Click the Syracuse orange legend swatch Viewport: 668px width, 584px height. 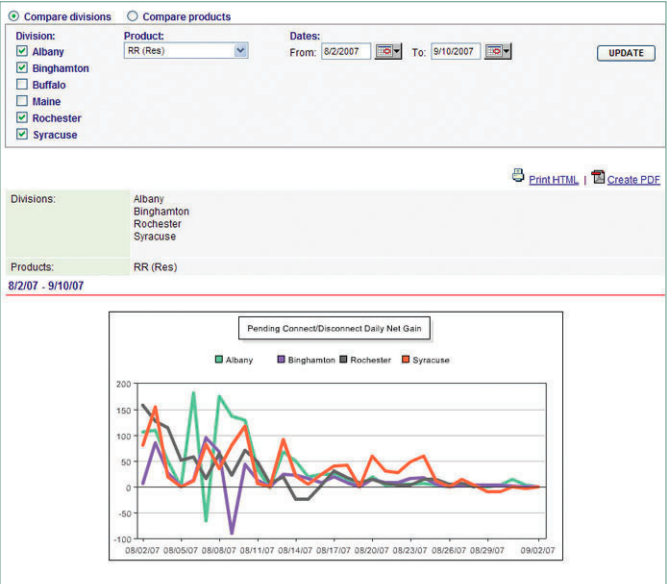pyautogui.click(x=406, y=360)
